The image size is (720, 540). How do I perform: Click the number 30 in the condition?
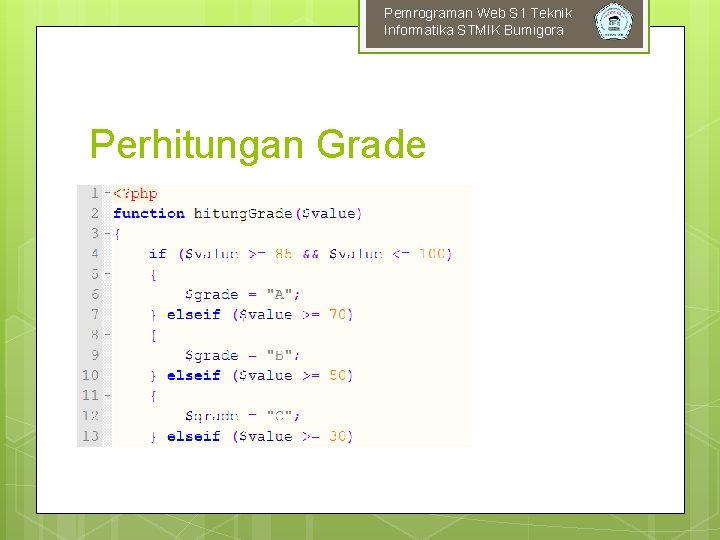(x=338, y=436)
